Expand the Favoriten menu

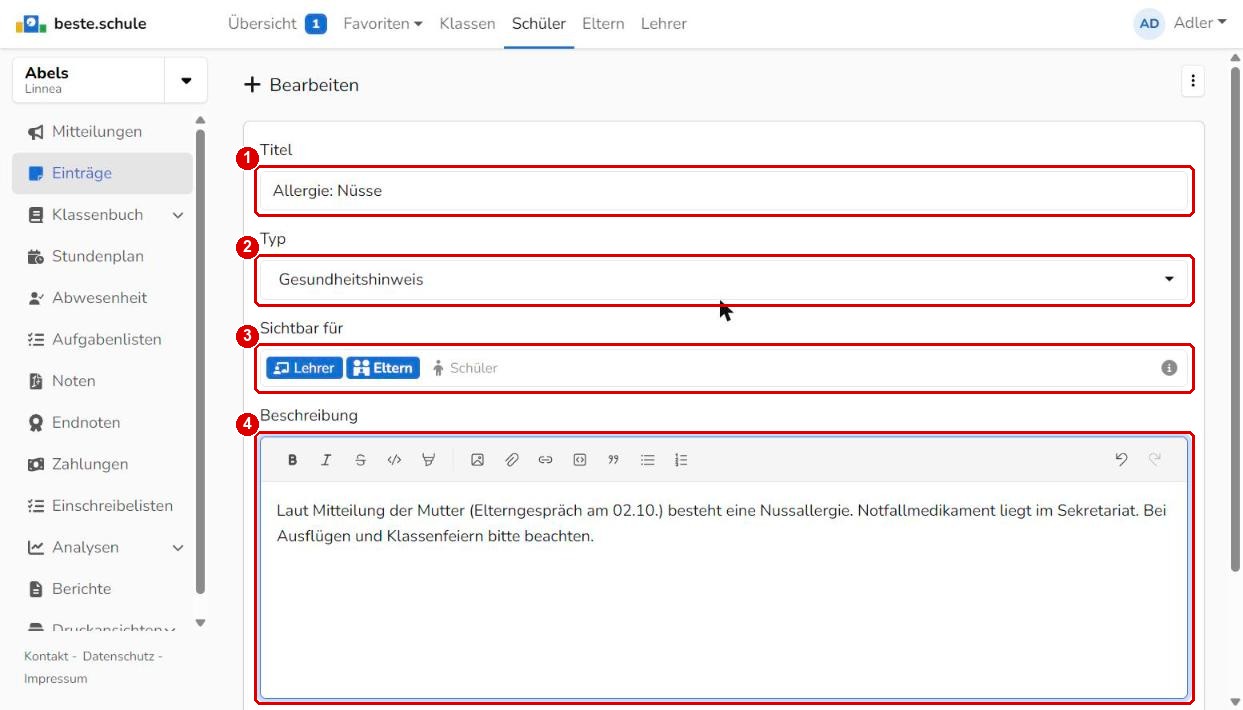coord(383,23)
